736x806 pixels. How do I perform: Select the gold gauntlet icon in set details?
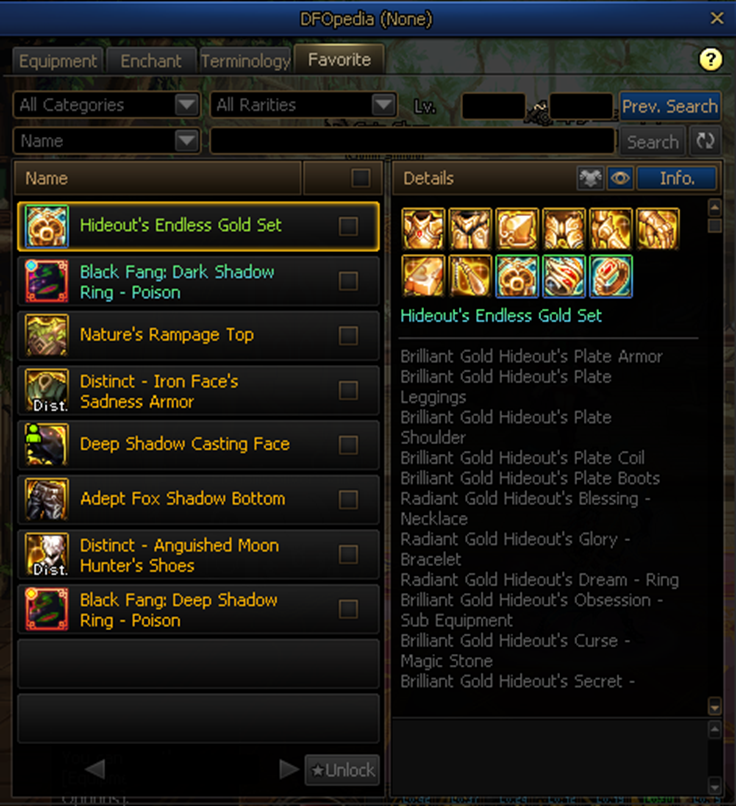coord(657,229)
